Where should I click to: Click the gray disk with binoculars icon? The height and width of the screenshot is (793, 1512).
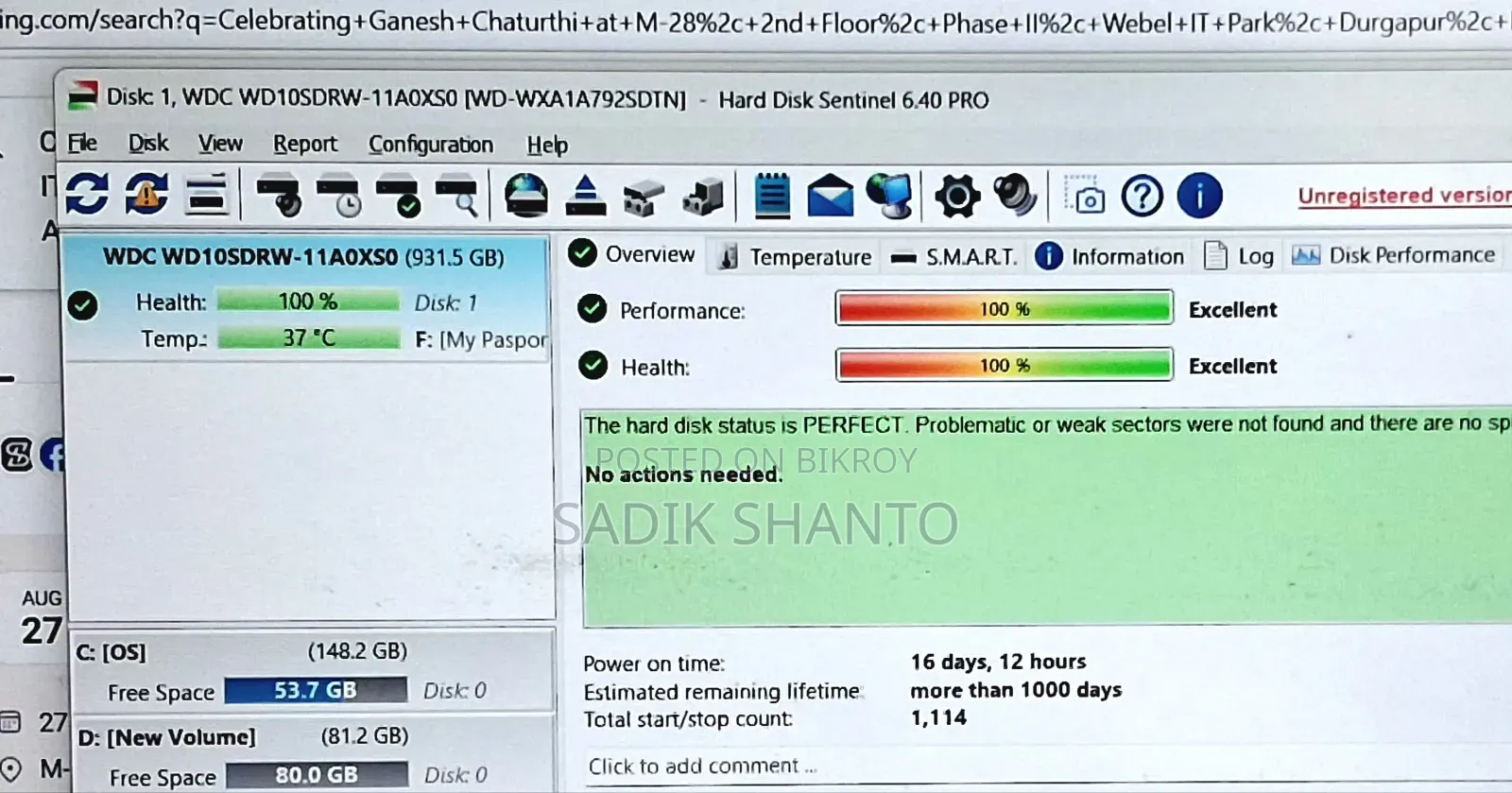[644, 198]
